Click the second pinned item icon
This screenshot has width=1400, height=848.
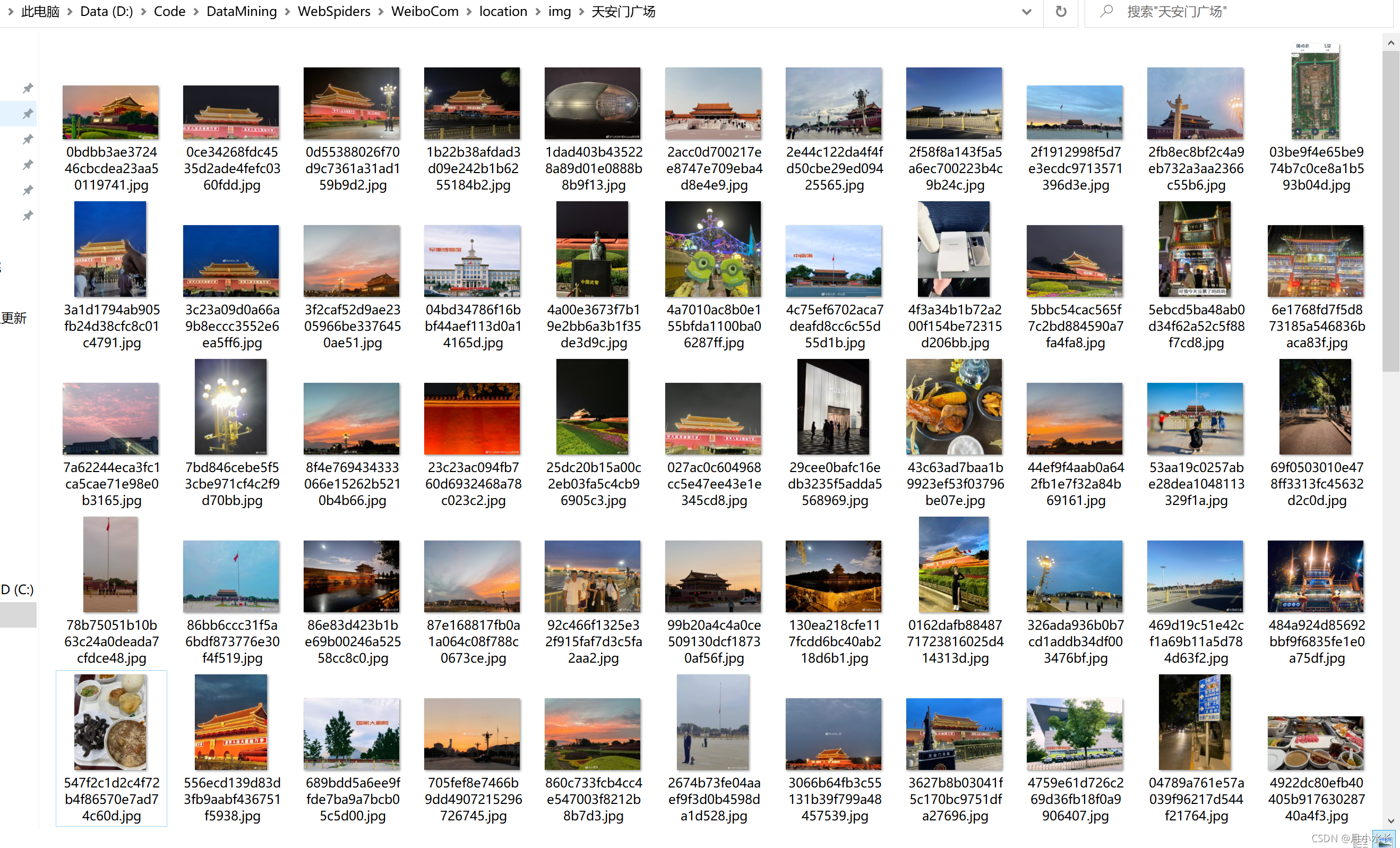point(27,114)
